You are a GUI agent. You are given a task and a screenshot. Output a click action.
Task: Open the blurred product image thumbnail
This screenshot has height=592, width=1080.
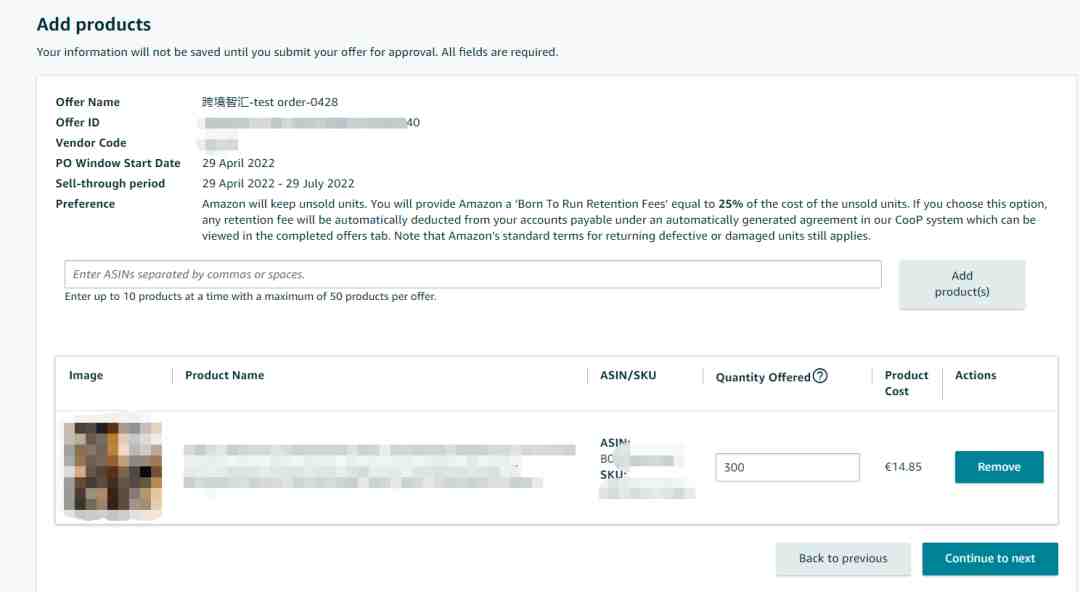click(113, 467)
